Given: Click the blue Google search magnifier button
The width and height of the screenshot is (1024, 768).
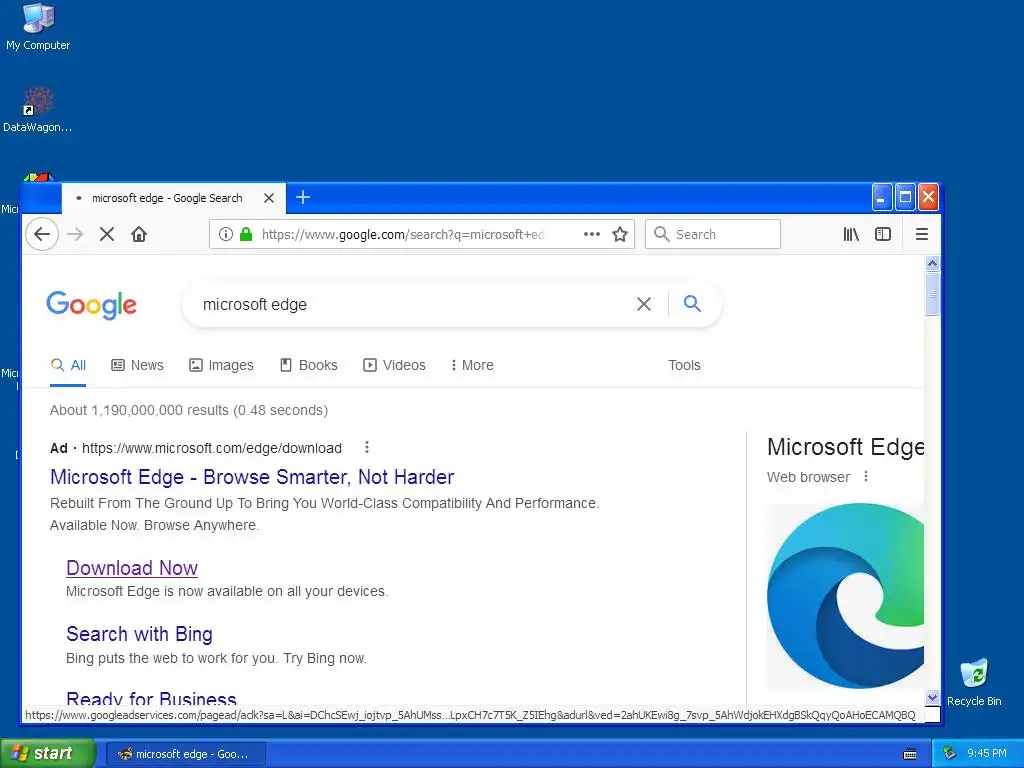Looking at the screenshot, I should pyautogui.click(x=692, y=304).
